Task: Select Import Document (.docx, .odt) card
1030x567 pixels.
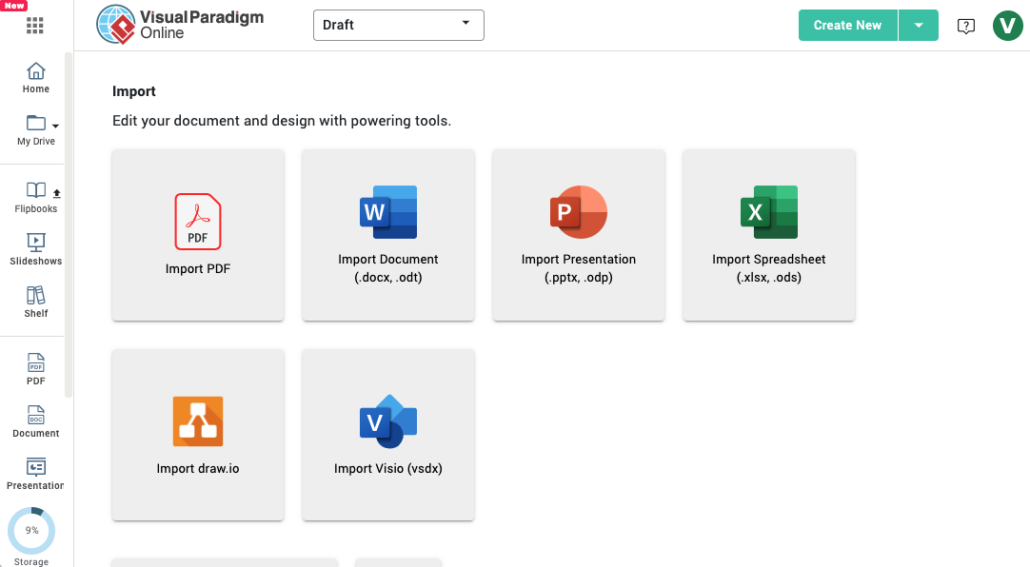Action: (388, 235)
